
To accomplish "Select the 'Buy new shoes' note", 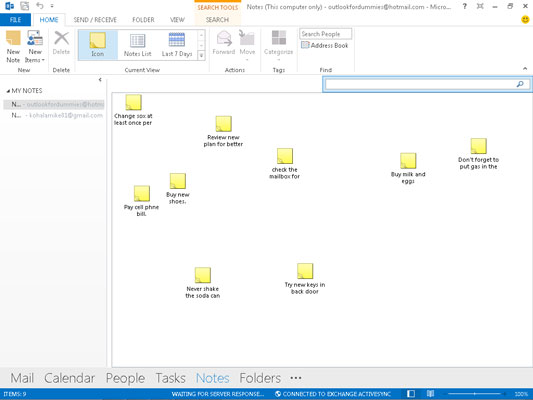I will 177,189.
